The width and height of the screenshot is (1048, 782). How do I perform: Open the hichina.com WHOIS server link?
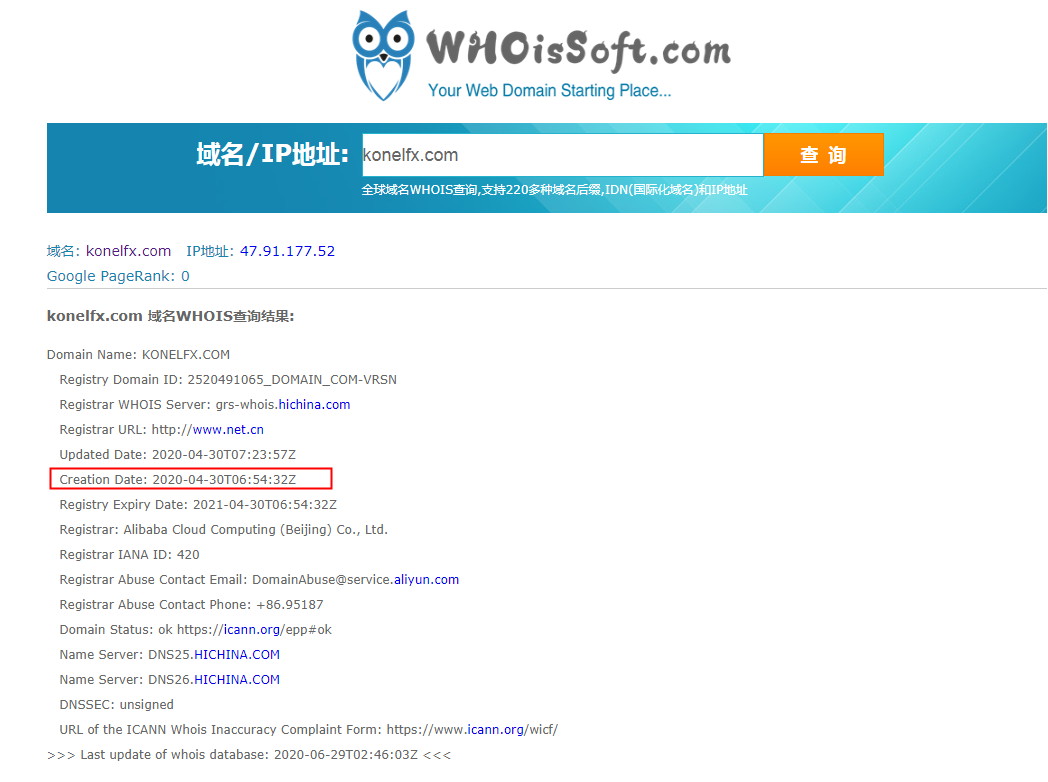(x=314, y=404)
